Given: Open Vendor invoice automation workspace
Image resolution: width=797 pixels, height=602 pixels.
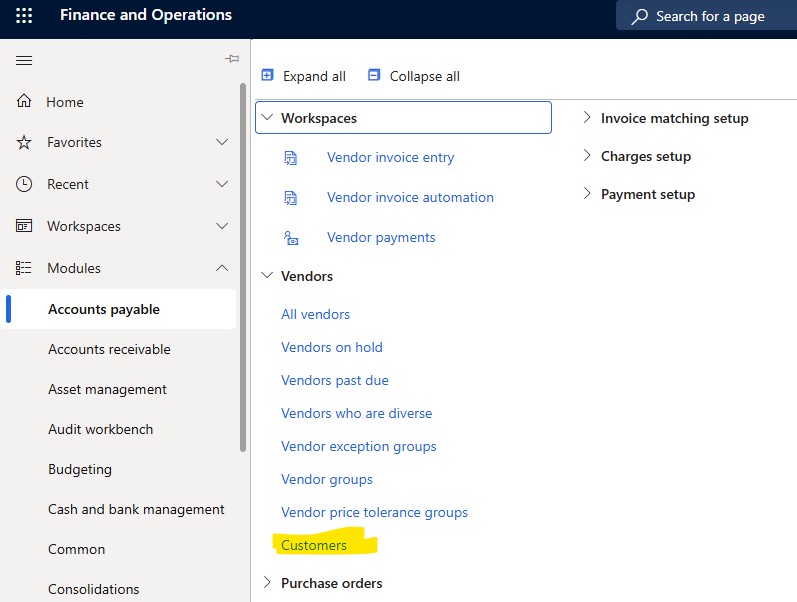Looking at the screenshot, I should 410,197.
